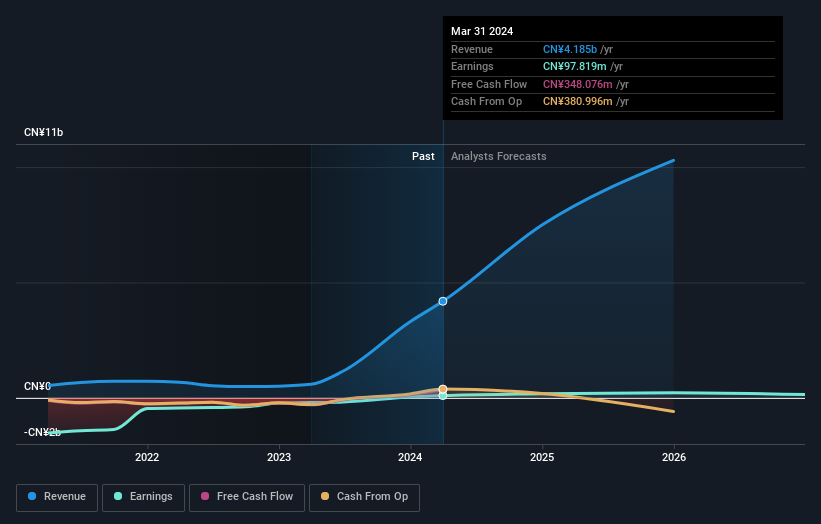Click the 2026 x-axis label
The width and height of the screenshot is (821, 524).
point(674,457)
